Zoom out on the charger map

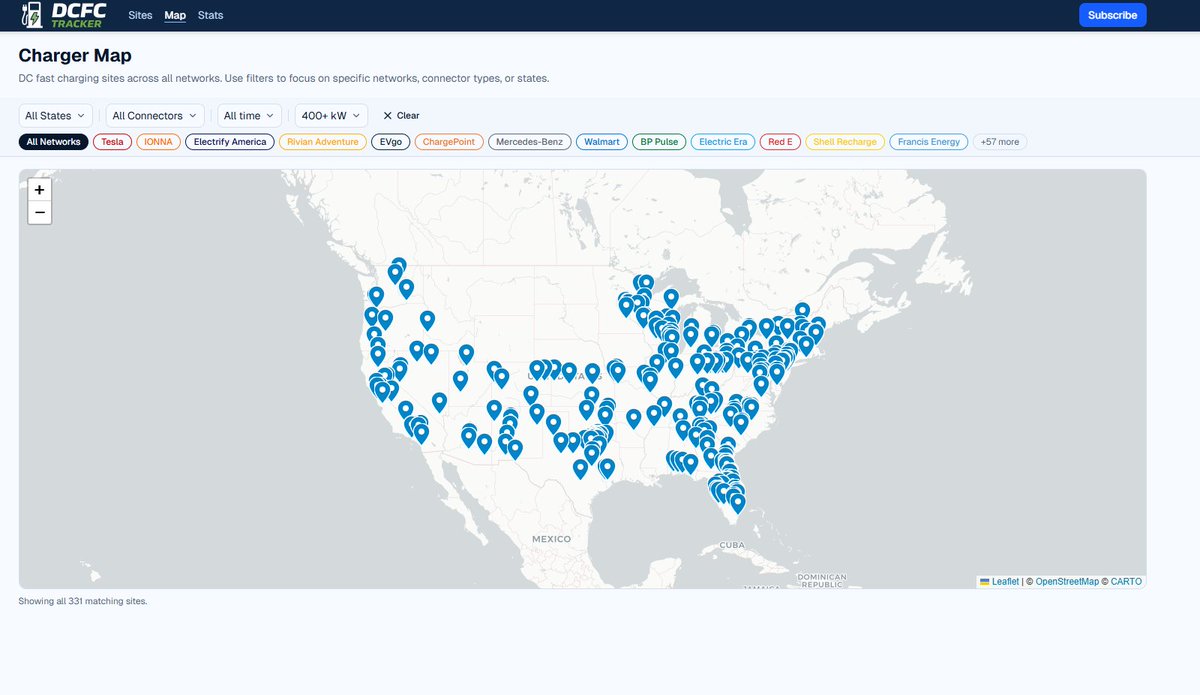click(x=39, y=212)
